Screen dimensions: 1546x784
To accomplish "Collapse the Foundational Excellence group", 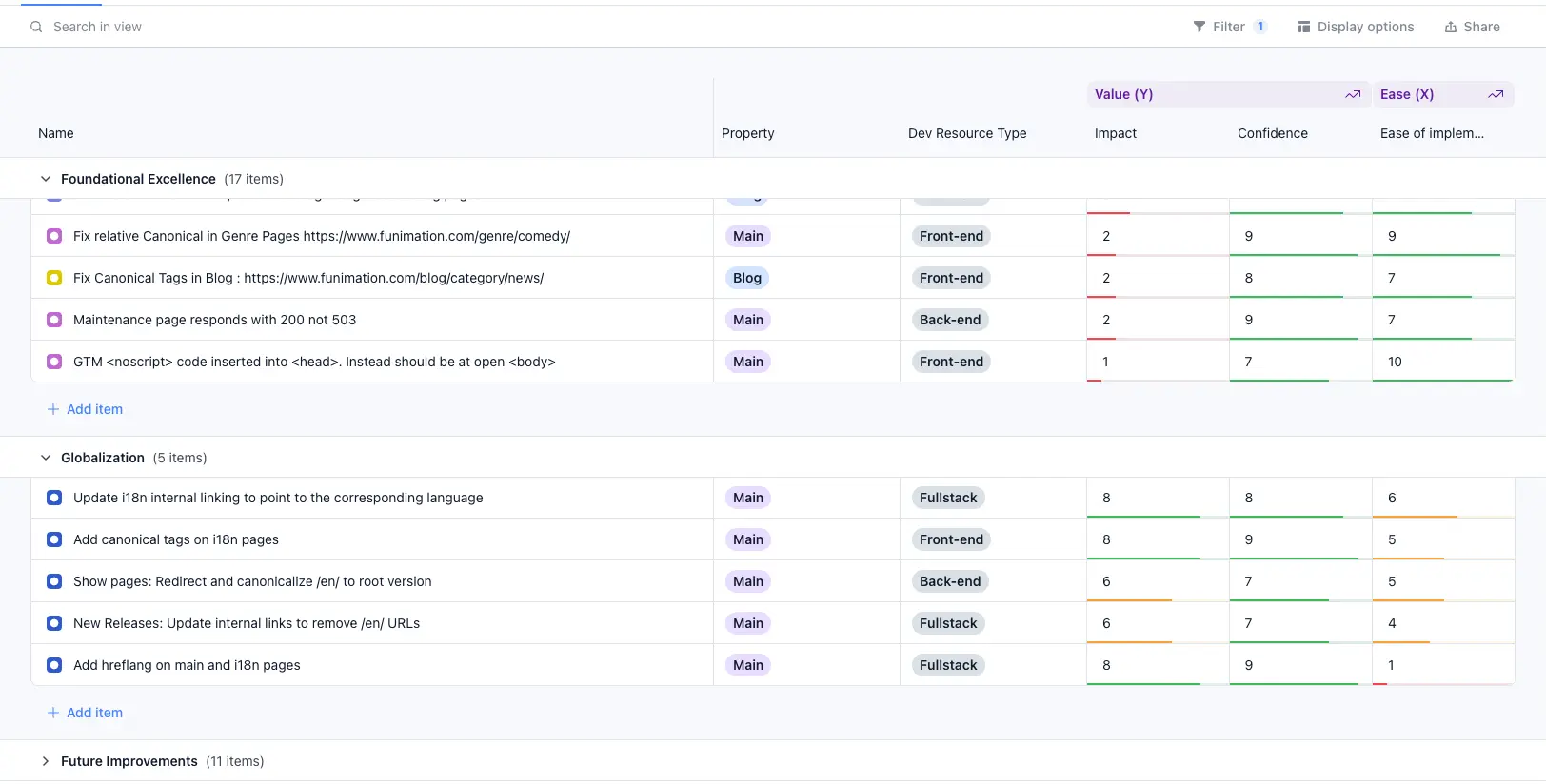I will (x=45, y=179).
